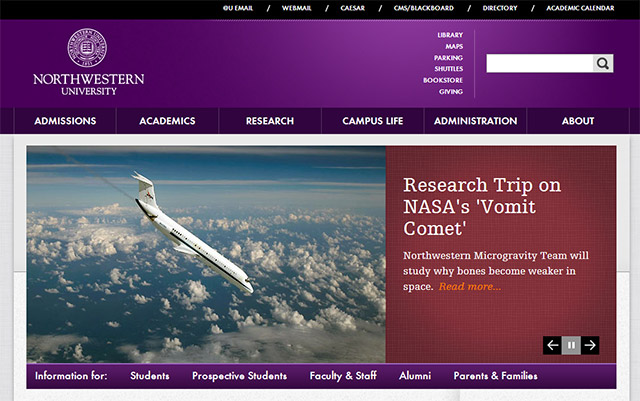
Task: Click the NORTHWESTERN UNIVERSITY wordmark
Action: (89, 85)
